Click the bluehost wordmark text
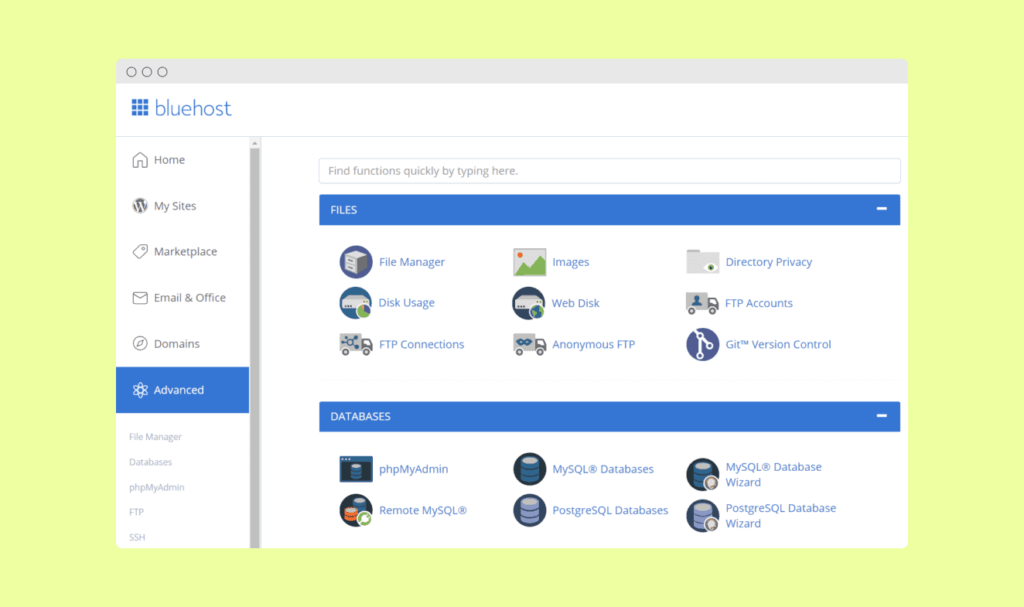The image size is (1024, 607). (x=193, y=108)
